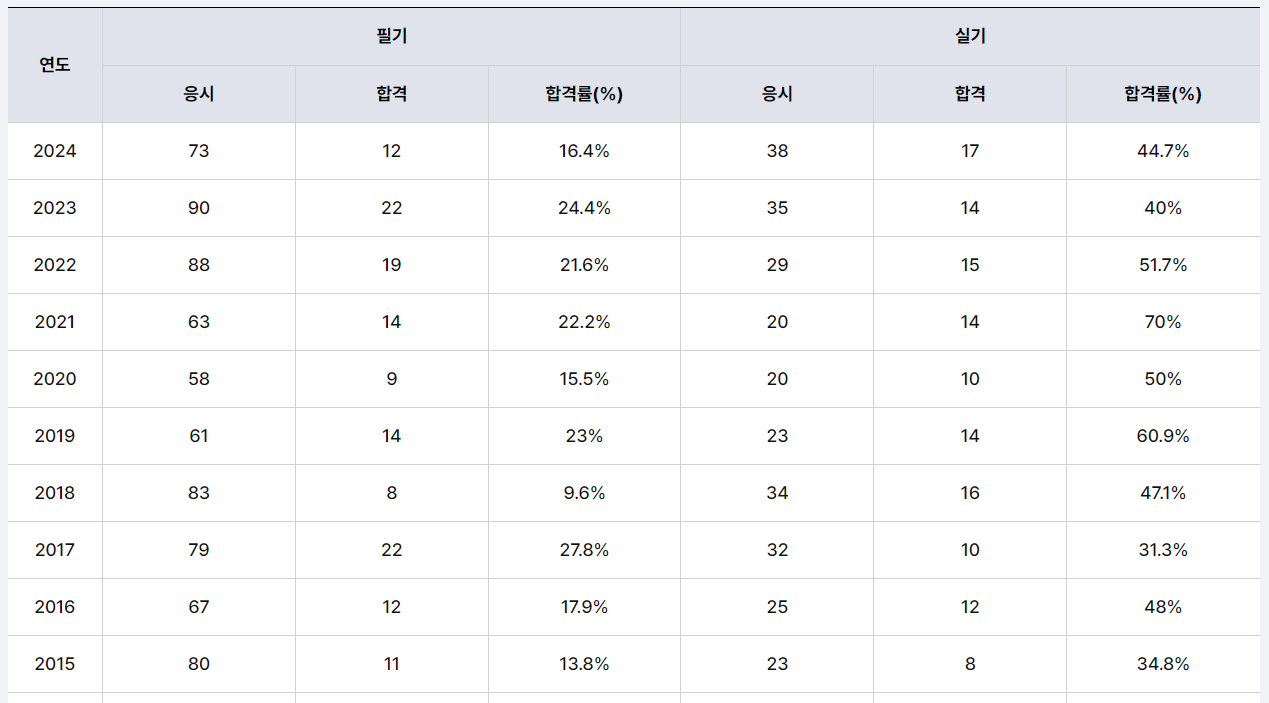Select the 2015 year cell
This screenshot has width=1269, height=703.
(x=55, y=664)
